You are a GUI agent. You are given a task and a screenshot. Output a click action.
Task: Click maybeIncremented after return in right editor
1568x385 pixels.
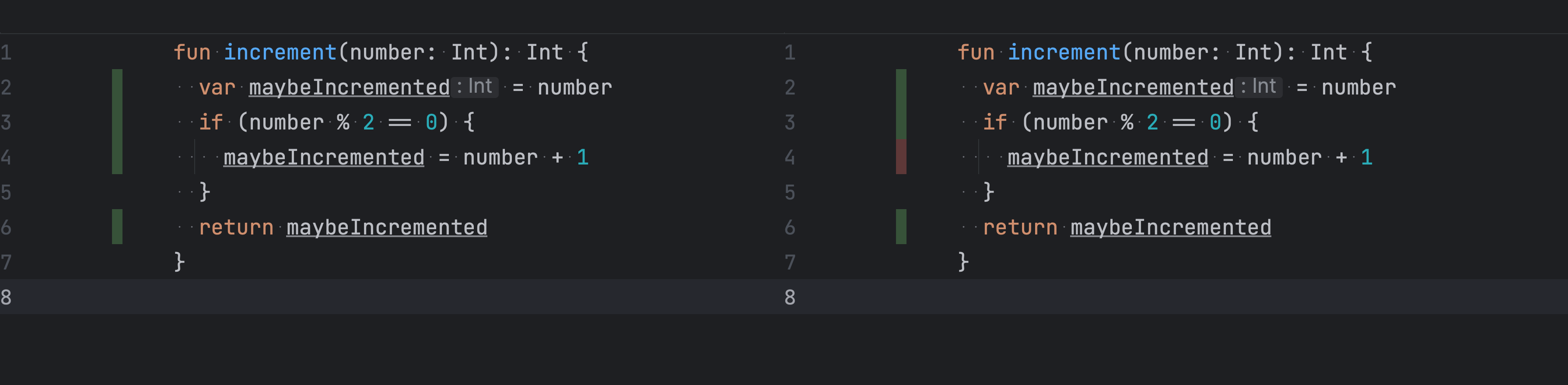point(1170,227)
